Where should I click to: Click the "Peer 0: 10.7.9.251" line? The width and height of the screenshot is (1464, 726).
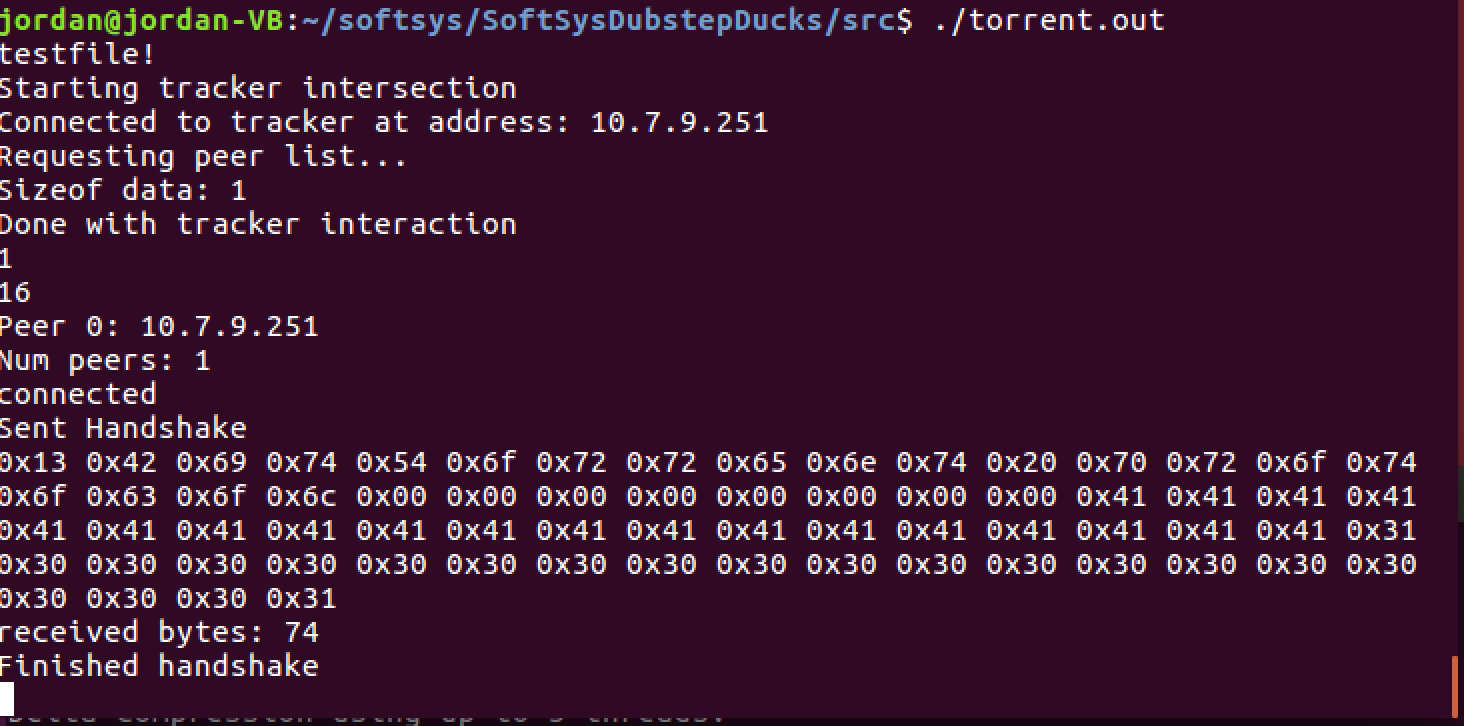click(159, 326)
